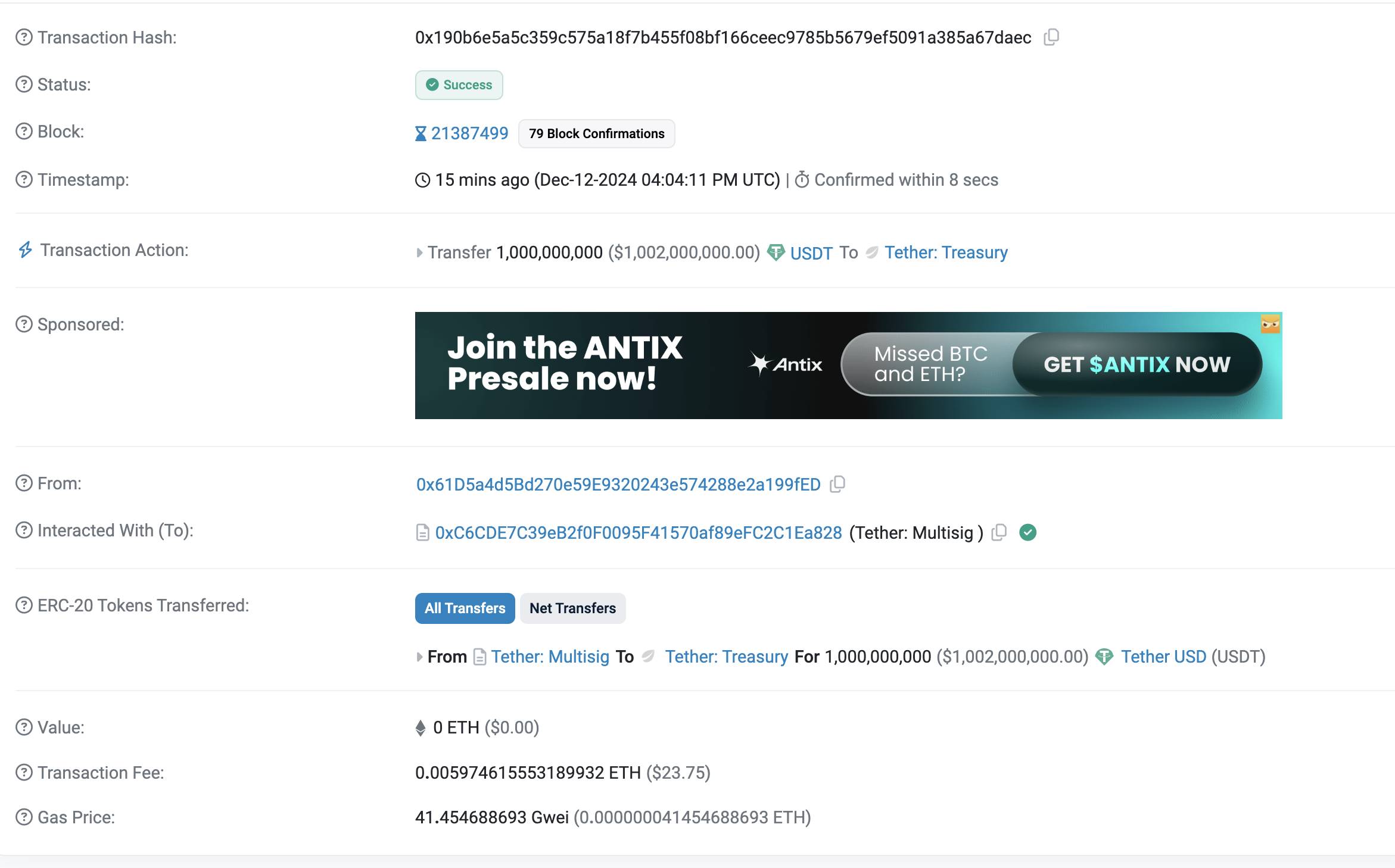Open help icon beside Transaction Fee
Viewport: 1395px width, 868px height.
point(24,773)
